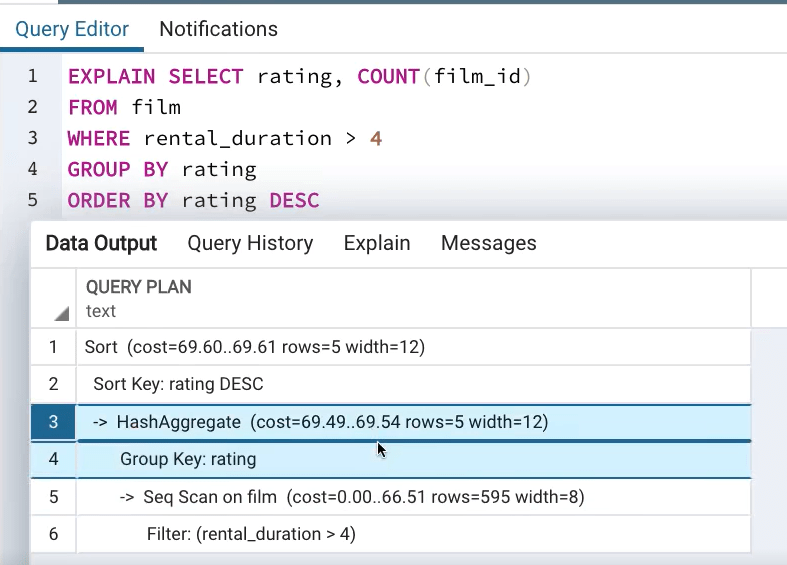This screenshot has height=565, width=787.
Task: Select result row number 4
Action: pos(53,459)
